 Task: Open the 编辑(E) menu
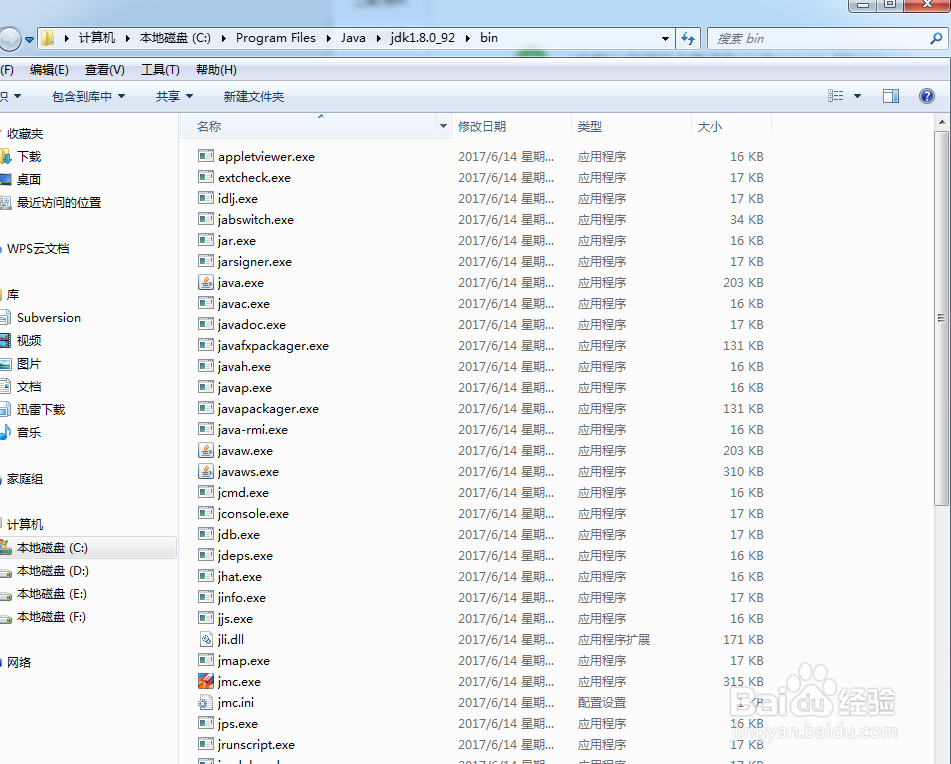[49, 70]
